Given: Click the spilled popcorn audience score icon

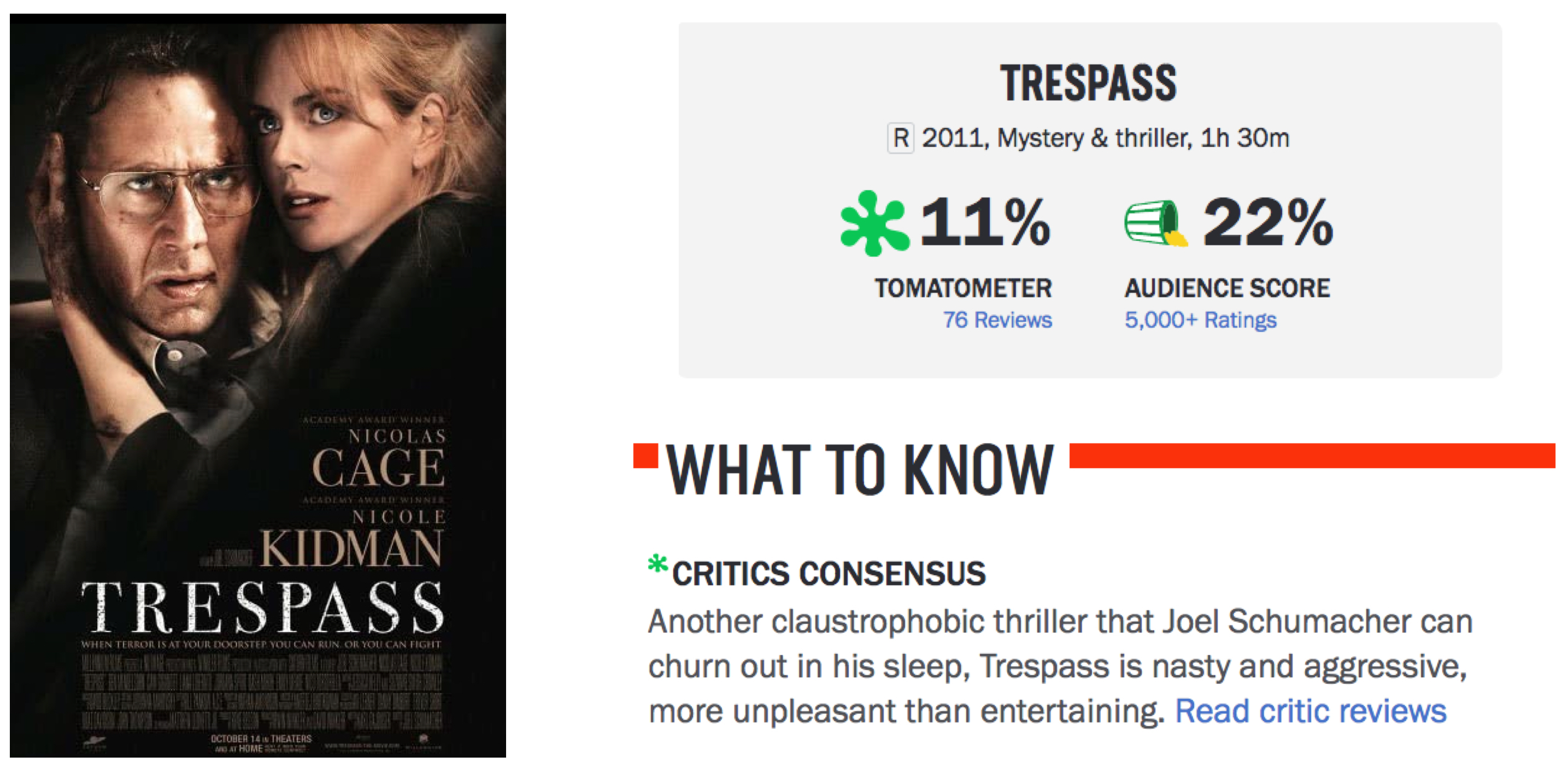Looking at the screenshot, I should point(1155,223).
